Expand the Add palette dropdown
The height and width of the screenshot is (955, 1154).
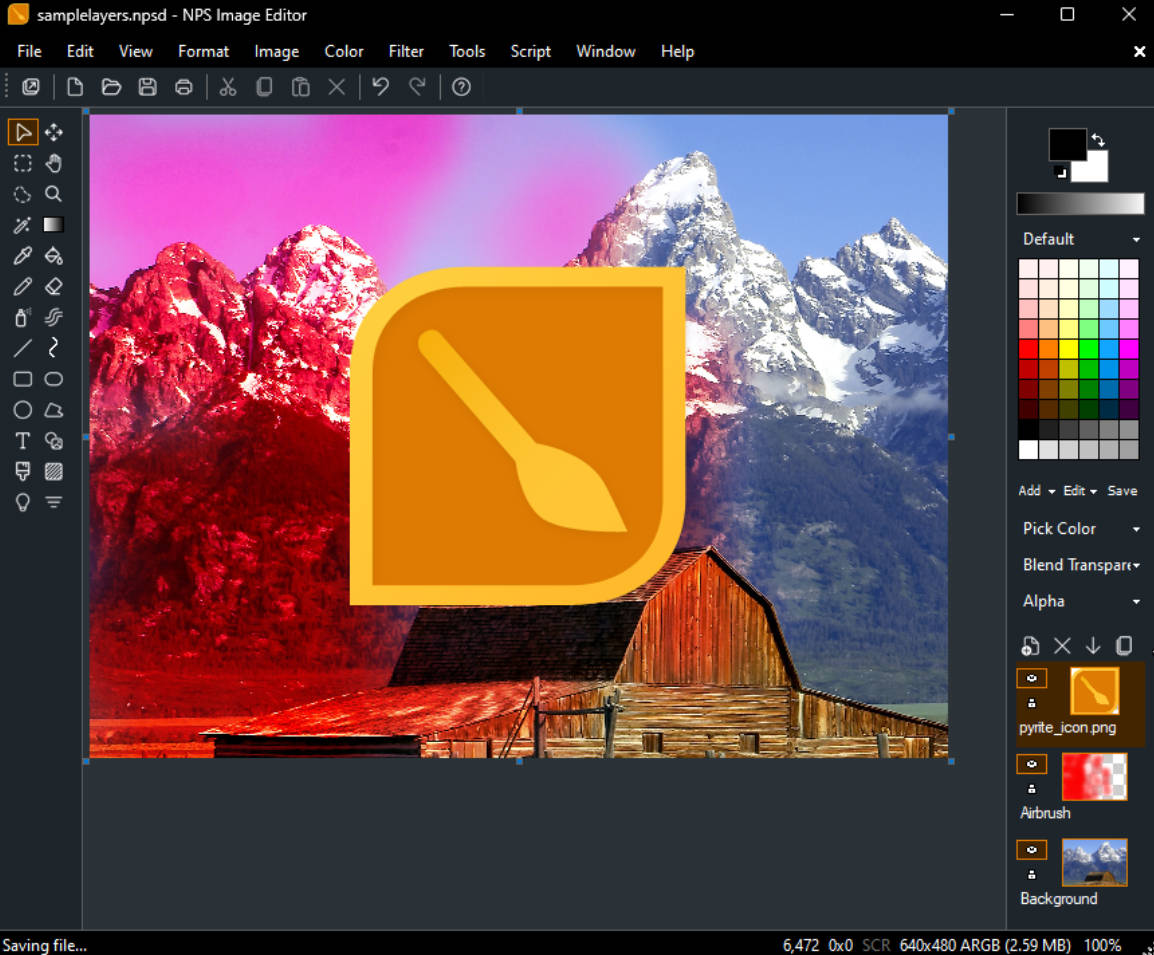[x=1036, y=491]
